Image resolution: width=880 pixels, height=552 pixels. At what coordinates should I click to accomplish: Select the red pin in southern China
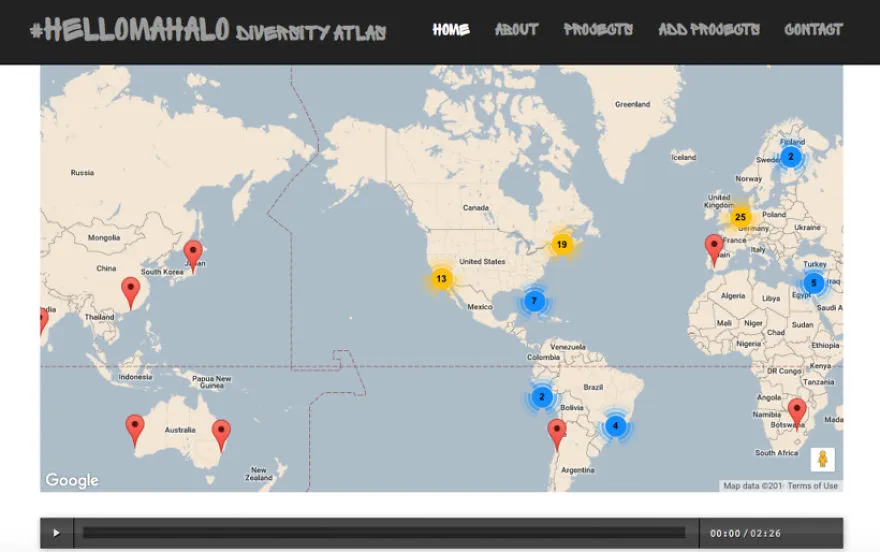click(x=131, y=292)
